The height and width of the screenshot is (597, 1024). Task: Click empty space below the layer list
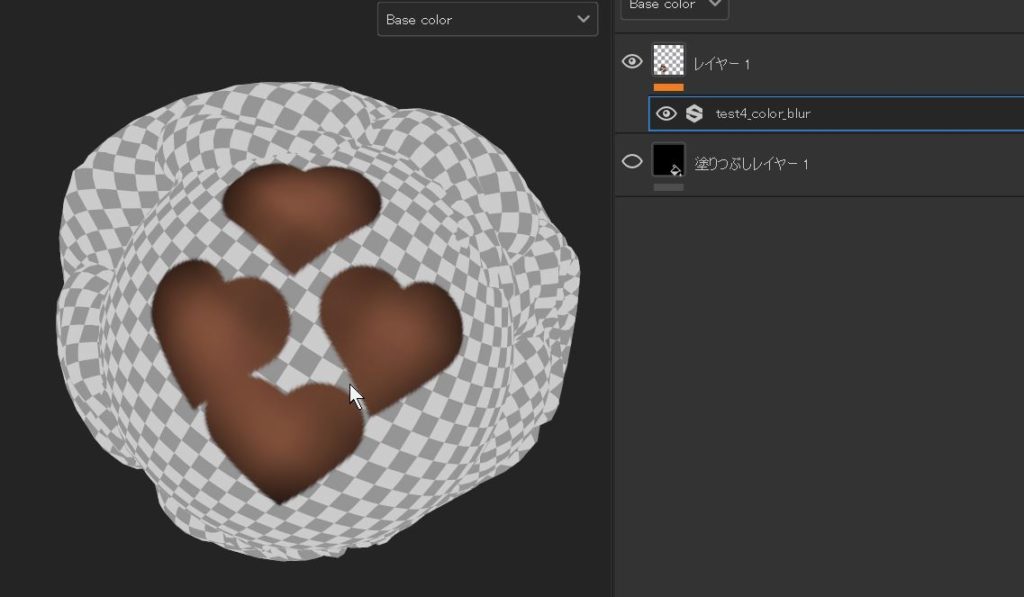[x=818, y=400]
